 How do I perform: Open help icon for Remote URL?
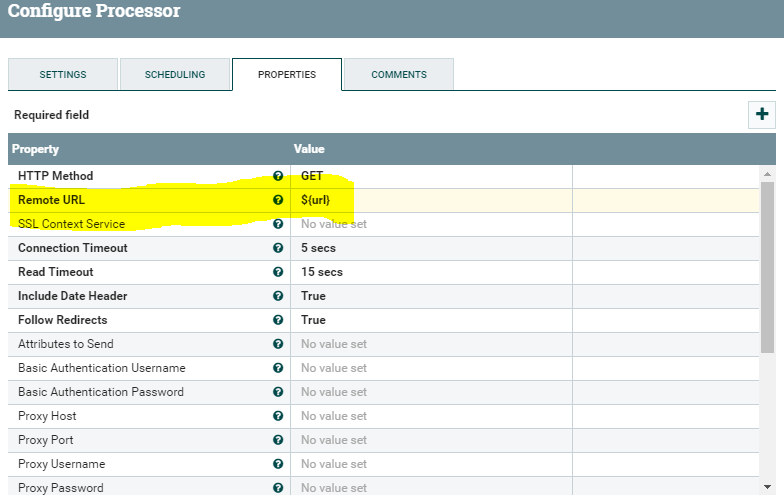pyautogui.click(x=278, y=200)
